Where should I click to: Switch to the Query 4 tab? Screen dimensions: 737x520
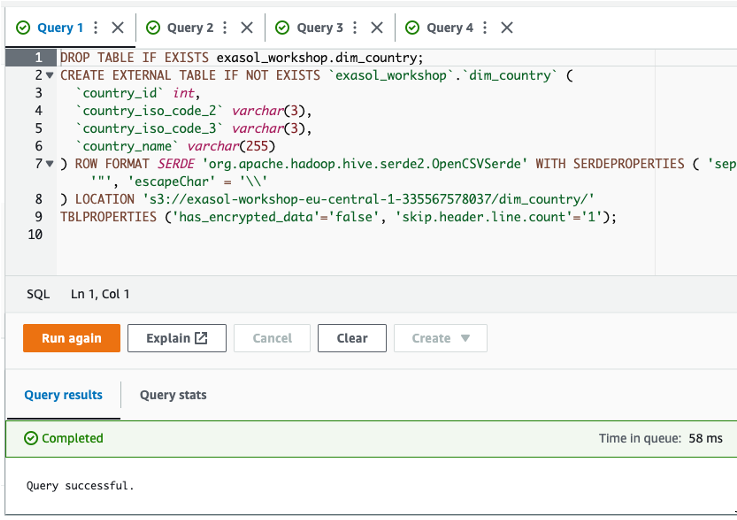(449, 28)
